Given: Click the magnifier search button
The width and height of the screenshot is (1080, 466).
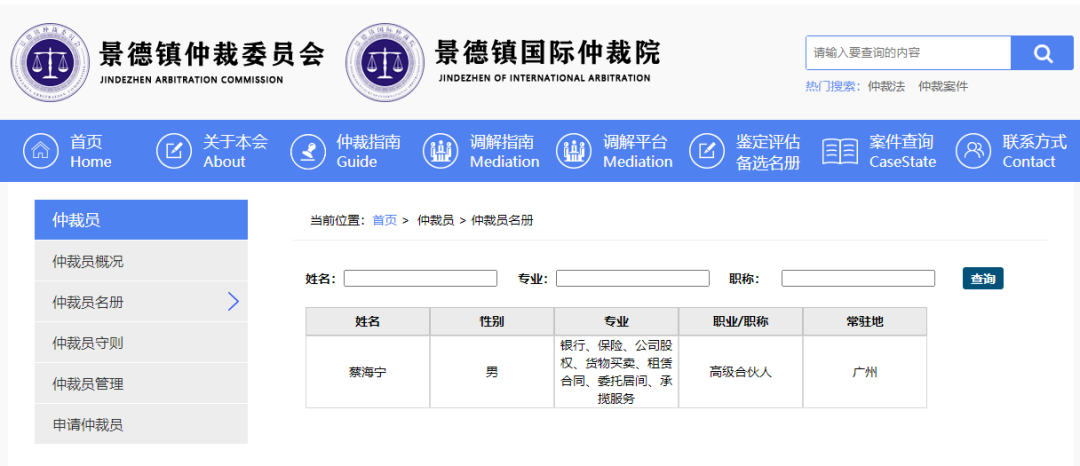Looking at the screenshot, I should point(1042,53).
